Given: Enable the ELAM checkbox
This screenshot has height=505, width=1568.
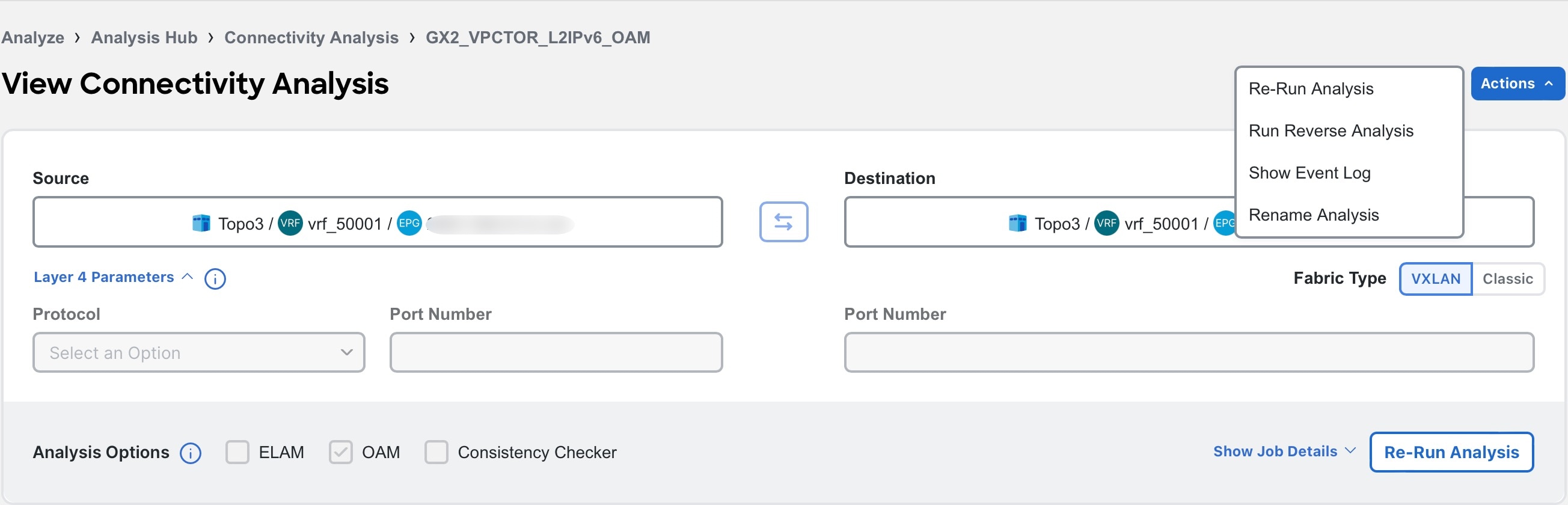Looking at the screenshot, I should click(237, 453).
